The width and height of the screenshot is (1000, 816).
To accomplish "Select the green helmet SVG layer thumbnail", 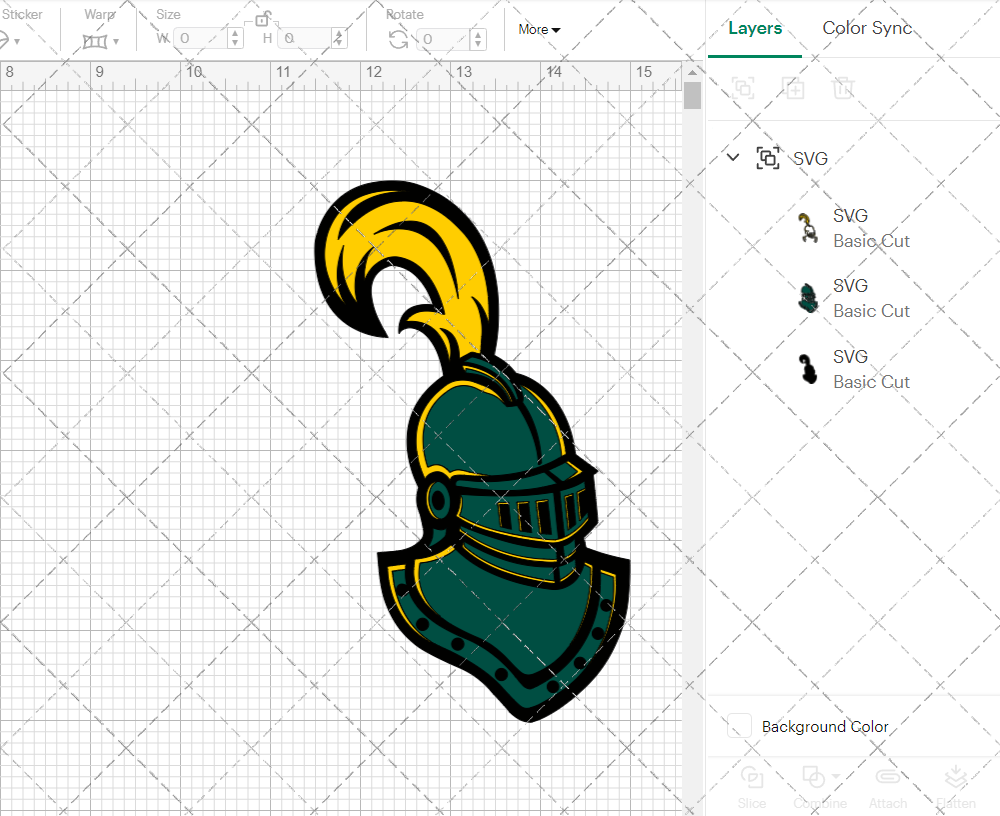I will tap(808, 298).
